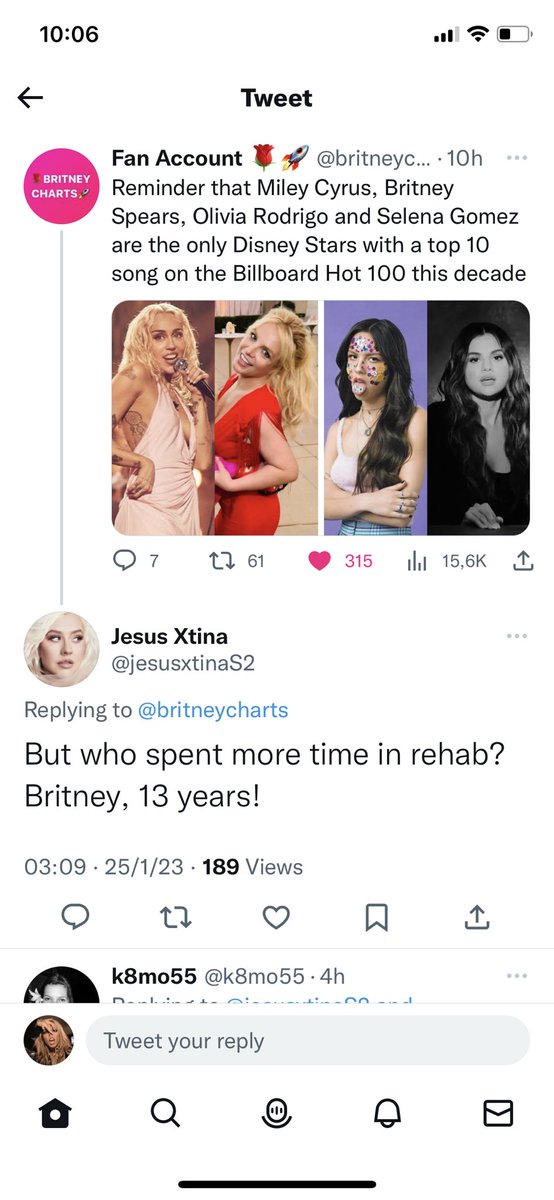Tap the Tweet your reply field

point(307,1041)
